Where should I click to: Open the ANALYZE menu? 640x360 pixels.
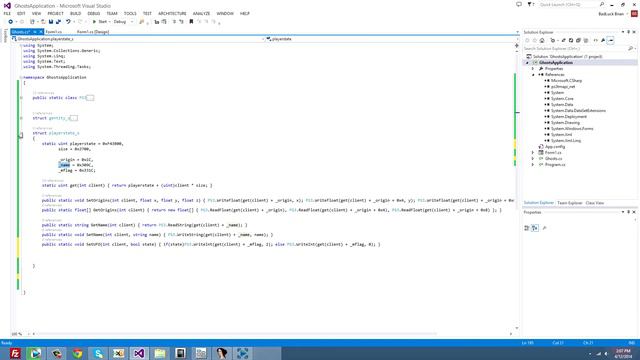point(201,13)
